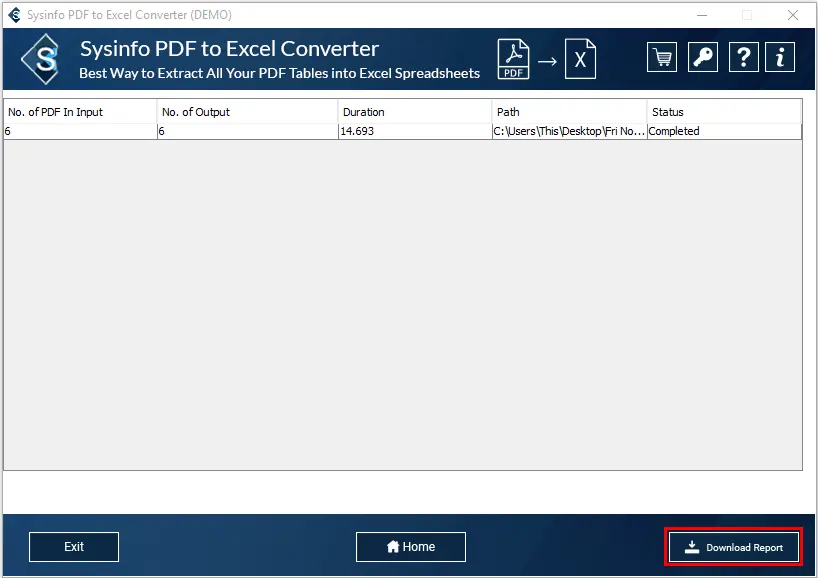Exit the converter with the Exit button
Viewport: 818px width, 578px height.
pos(74,547)
